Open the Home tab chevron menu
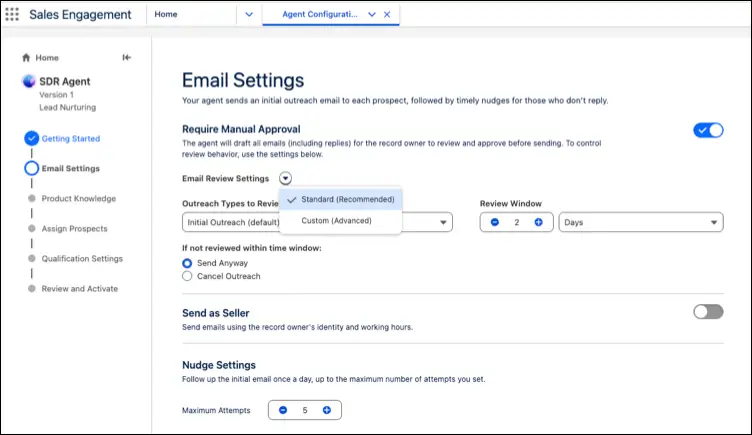Viewport: 752px width, 435px height. 249,14
